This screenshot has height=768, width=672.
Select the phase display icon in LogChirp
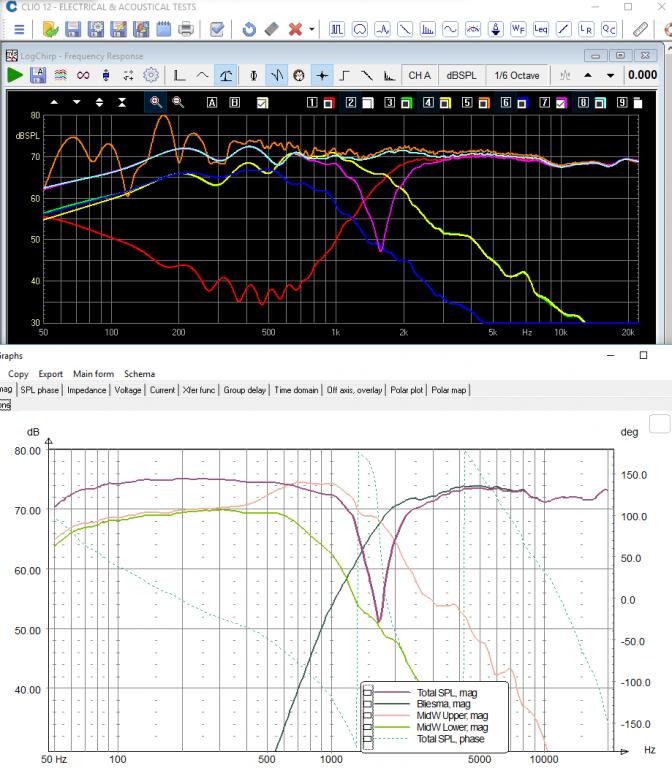click(254, 75)
